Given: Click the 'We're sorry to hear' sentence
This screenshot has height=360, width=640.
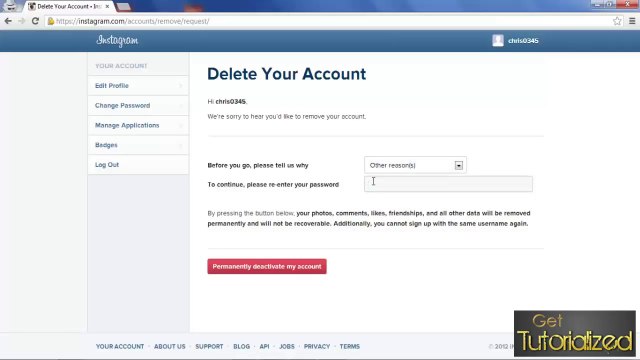Looking at the screenshot, I should tap(287, 117).
